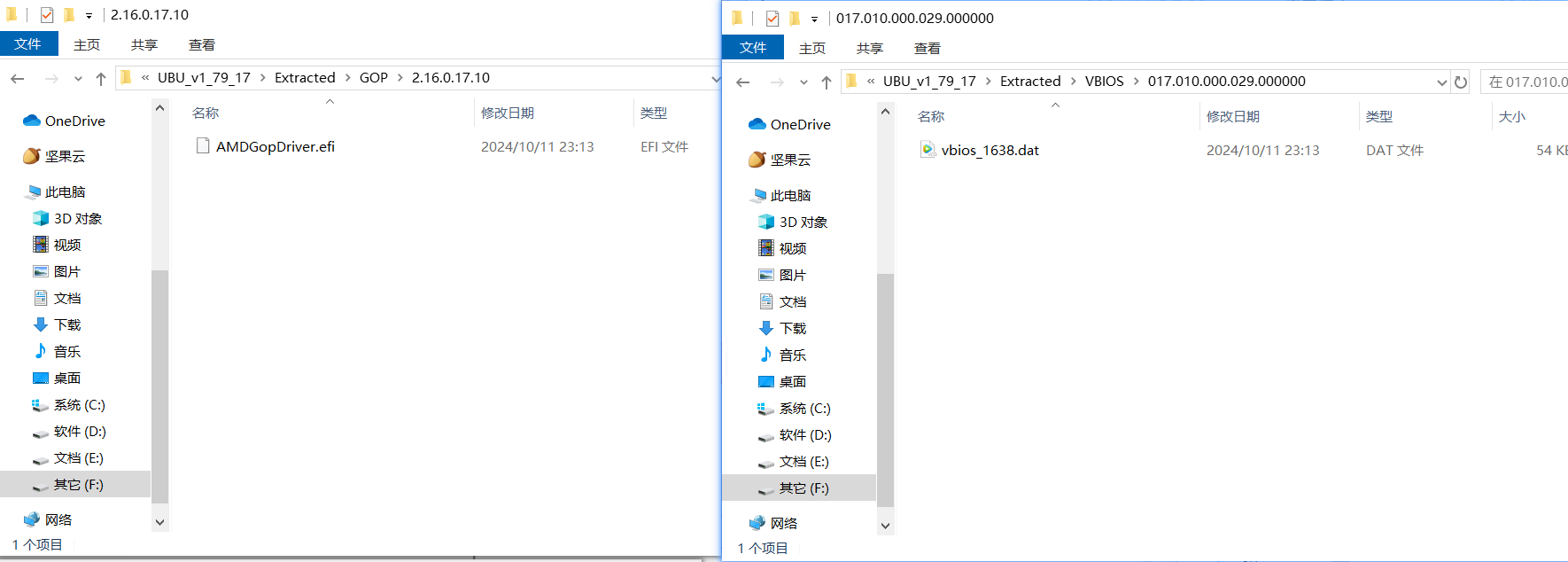This screenshot has height=562, width=1568.
Task: Click Extracted breadcrumb in left address bar
Action: 305,78
